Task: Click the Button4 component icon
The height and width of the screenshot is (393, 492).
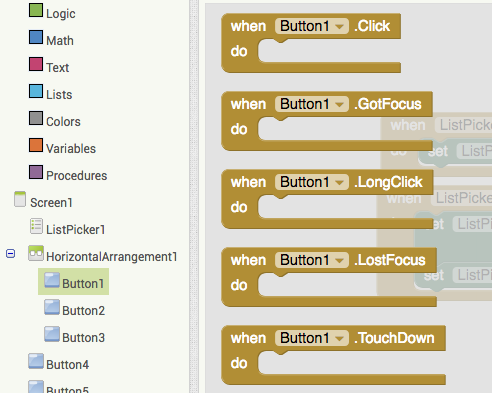Action: (x=36, y=361)
